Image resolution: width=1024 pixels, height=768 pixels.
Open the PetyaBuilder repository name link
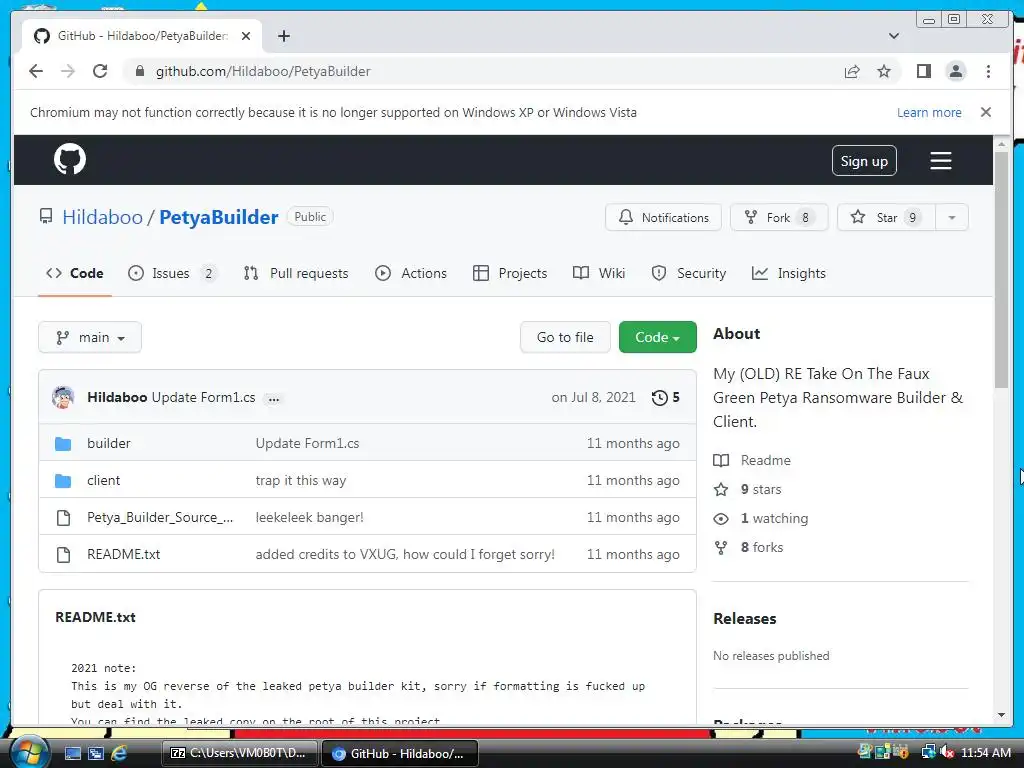(x=218, y=217)
